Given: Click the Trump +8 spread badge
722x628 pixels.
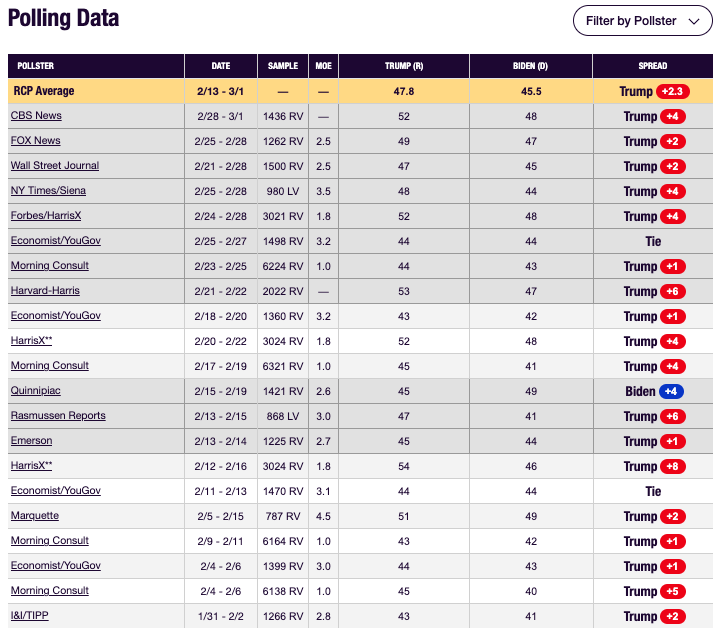Looking at the screenshot, I should pos(672,466).
